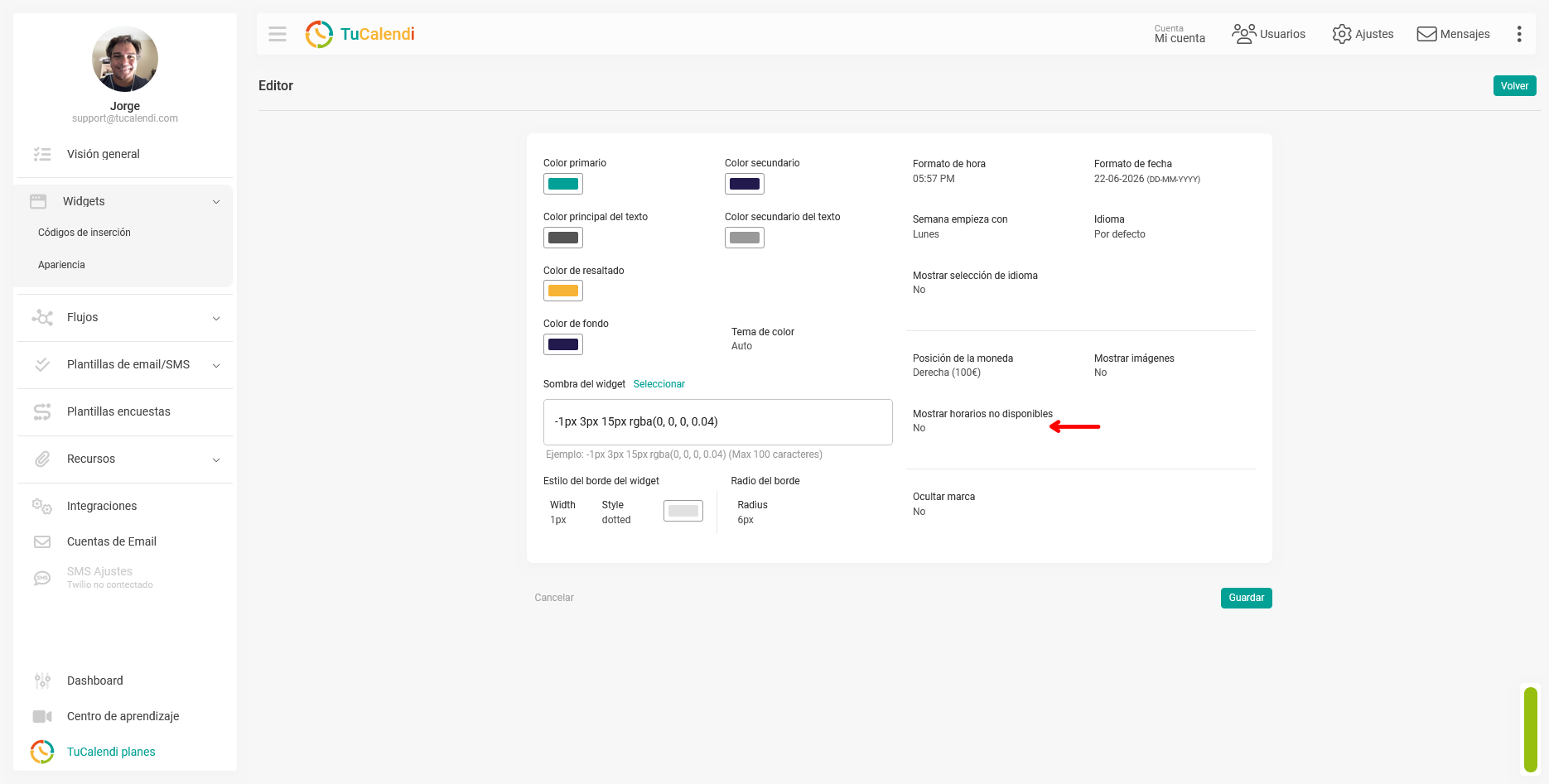Pick the Color de fondo swatch
1549x784 pixels.
click(563, 344)
